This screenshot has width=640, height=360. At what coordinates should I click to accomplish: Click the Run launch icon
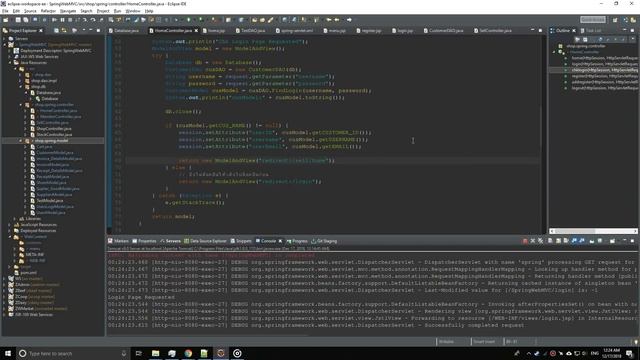[x=189, y=20]
